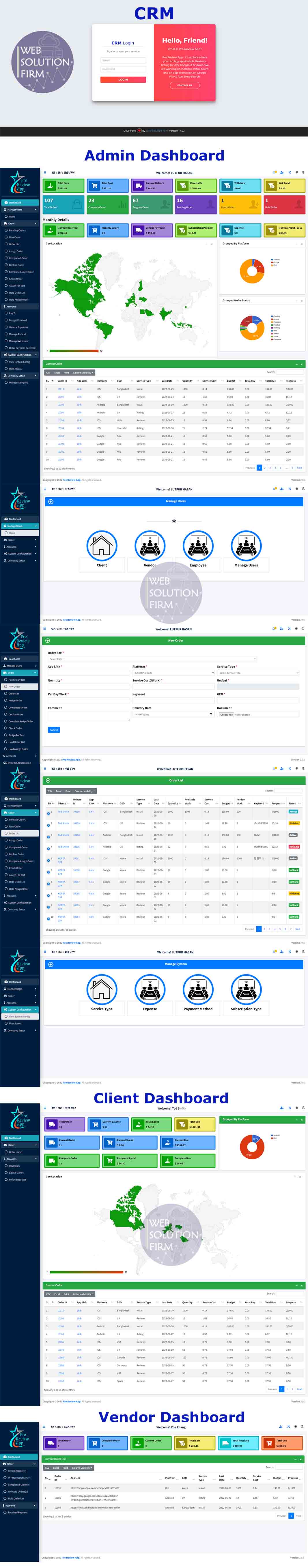Open Budget Received in Admin Dashboard sidebar
This screenshot has width=308, height=1568.
pos(18,320)
